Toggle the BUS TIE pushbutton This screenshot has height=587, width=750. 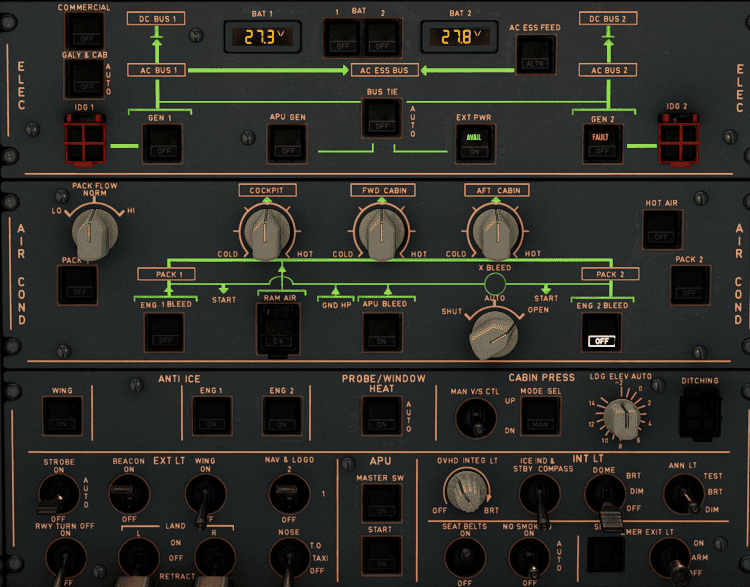[381, 119]
